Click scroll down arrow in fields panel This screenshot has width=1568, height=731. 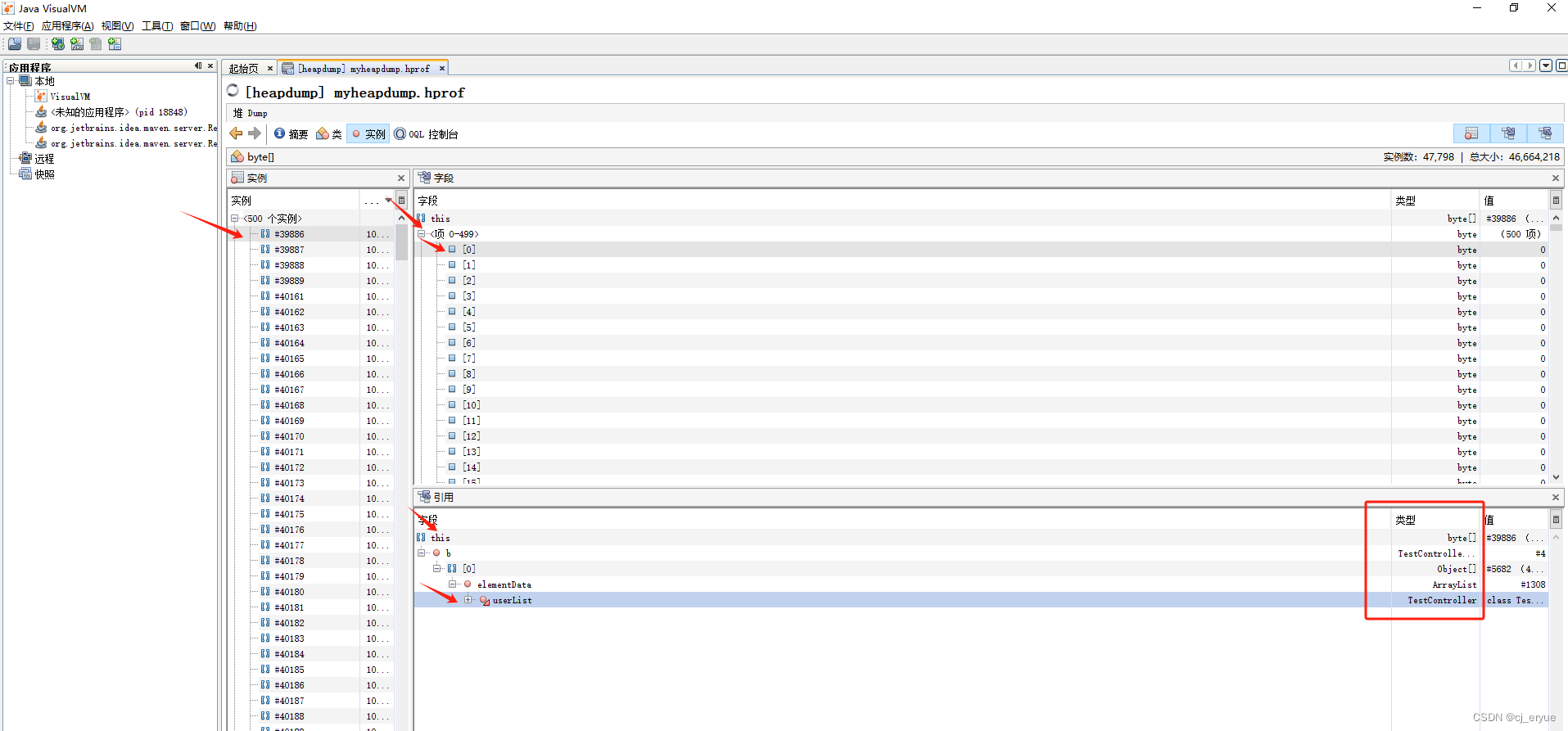pos(1556,477)
